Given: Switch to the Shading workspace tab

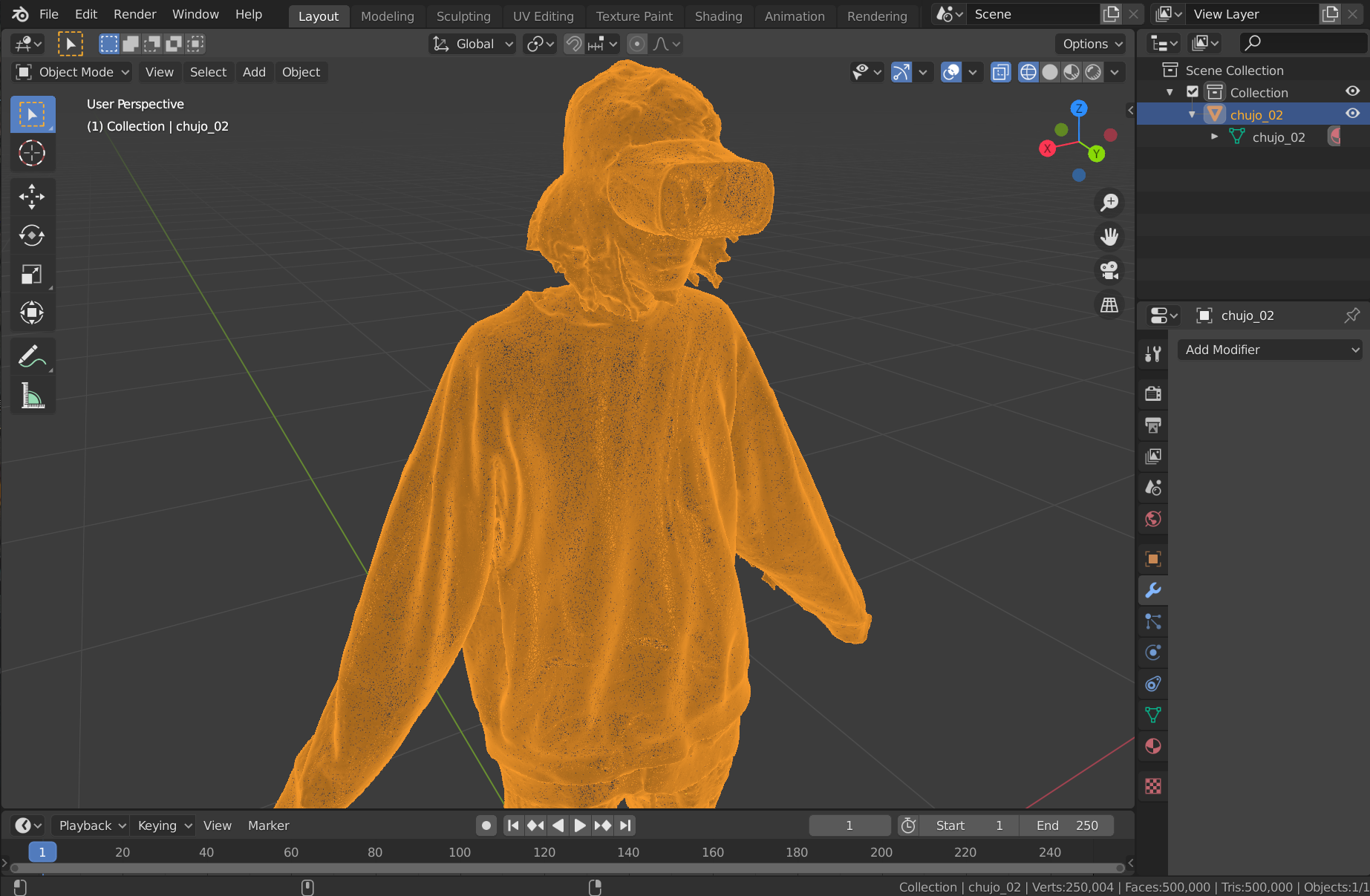Looking at the screenshot, I should point(718,16).
